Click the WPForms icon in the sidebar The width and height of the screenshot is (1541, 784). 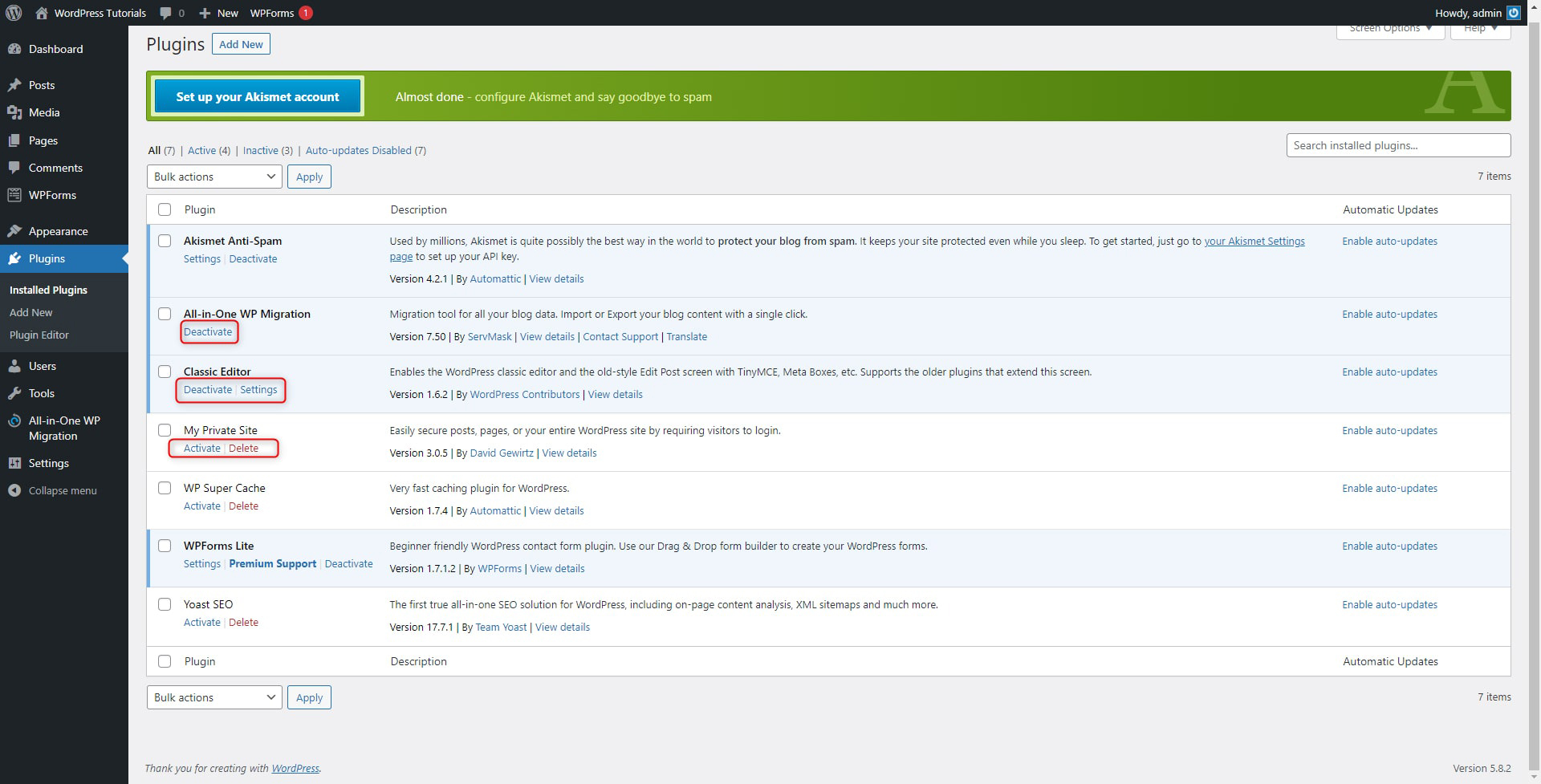pyautogui.click(x=14, y=195)
